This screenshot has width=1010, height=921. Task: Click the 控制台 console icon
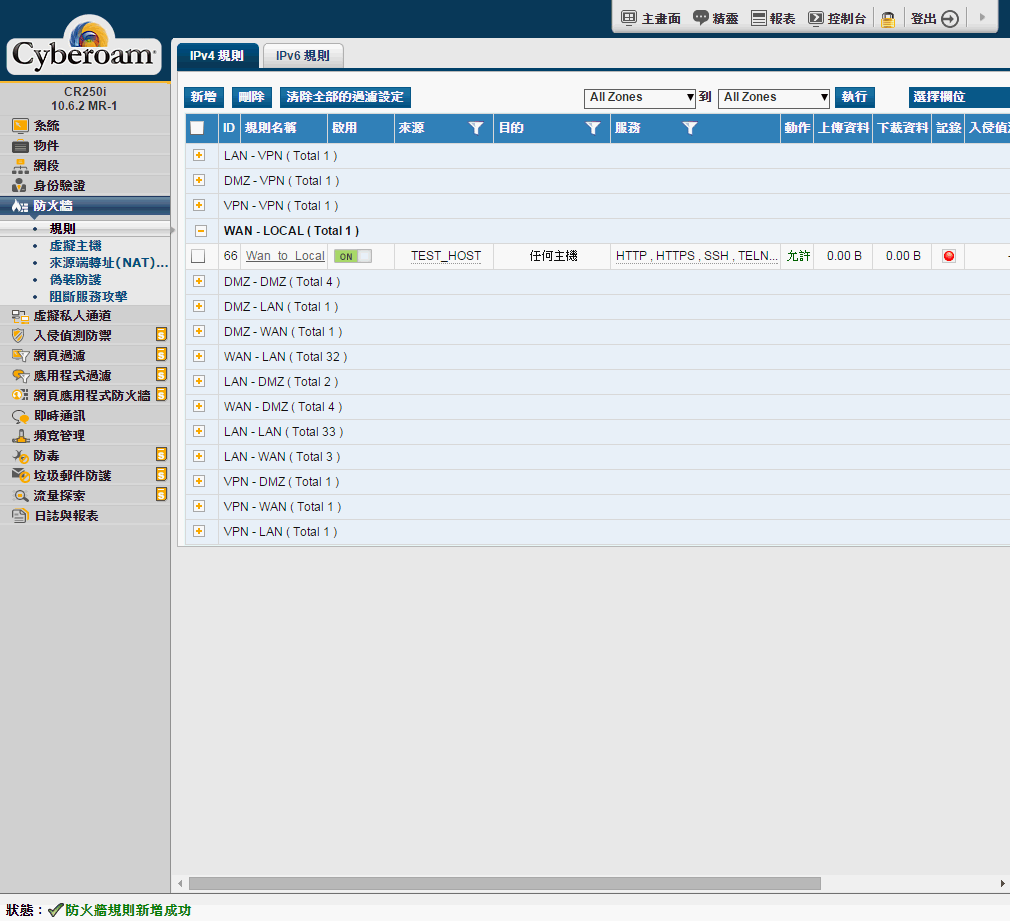pos(815,18)
